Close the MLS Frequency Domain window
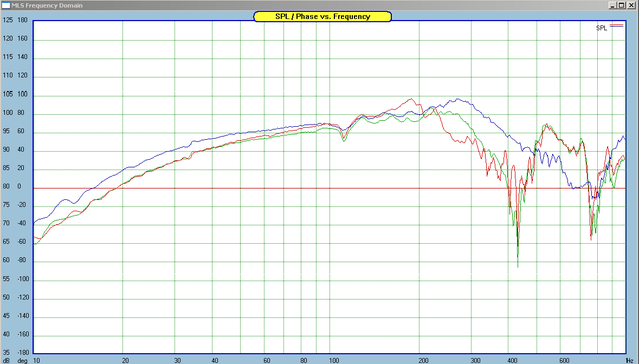 click(x=631, y=5)
